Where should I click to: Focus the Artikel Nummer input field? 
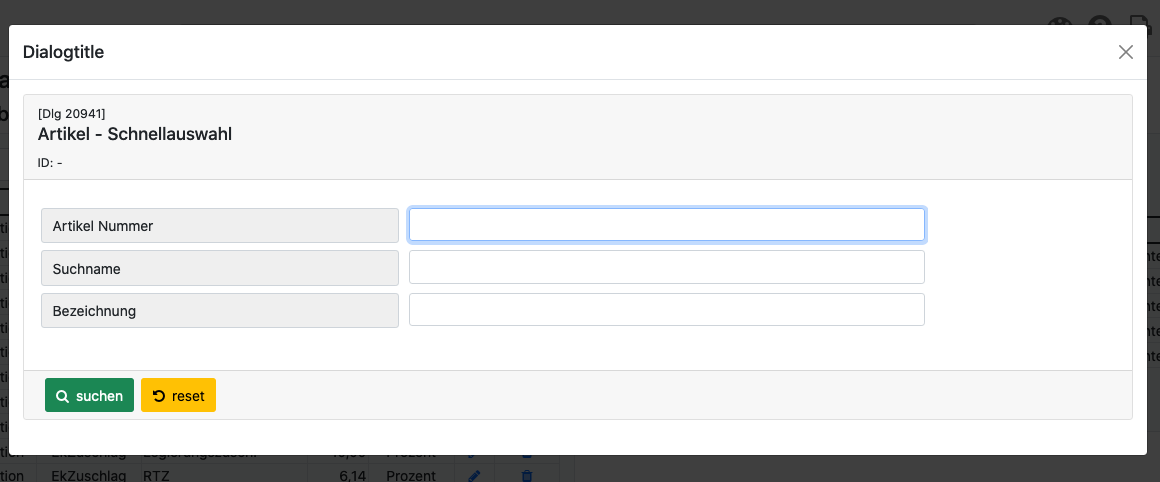tap(666, 225)
